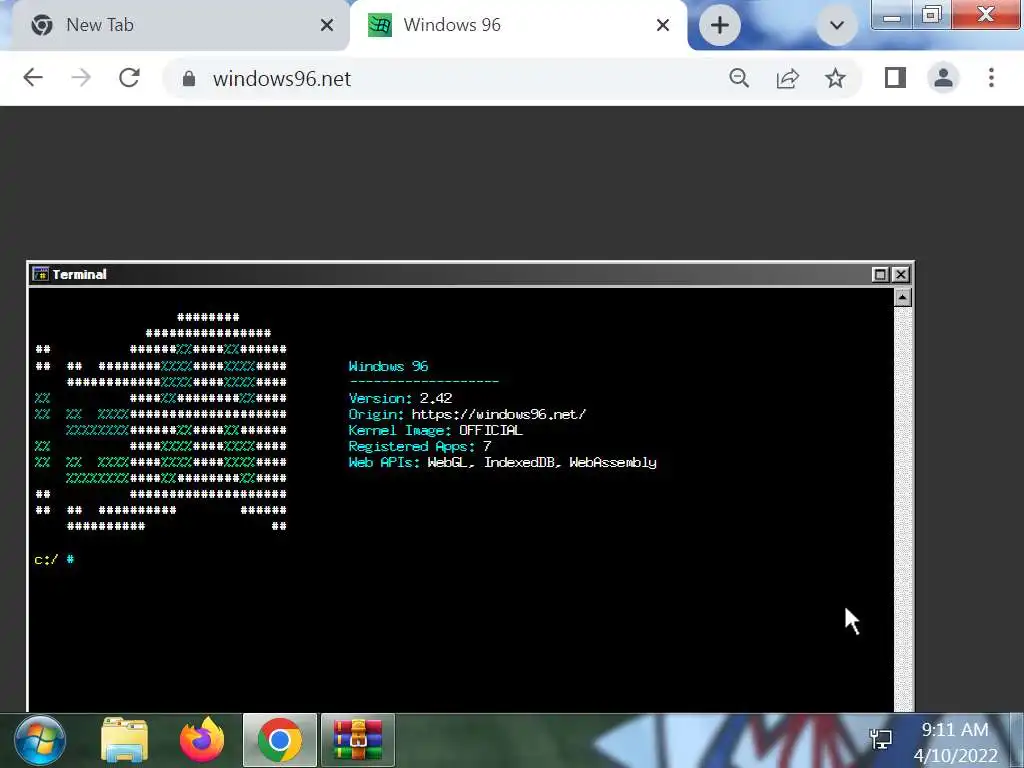Open the taskbar clock showing 9:11 AM
This screenshot has height=768, width=1024.
point(955,743)
